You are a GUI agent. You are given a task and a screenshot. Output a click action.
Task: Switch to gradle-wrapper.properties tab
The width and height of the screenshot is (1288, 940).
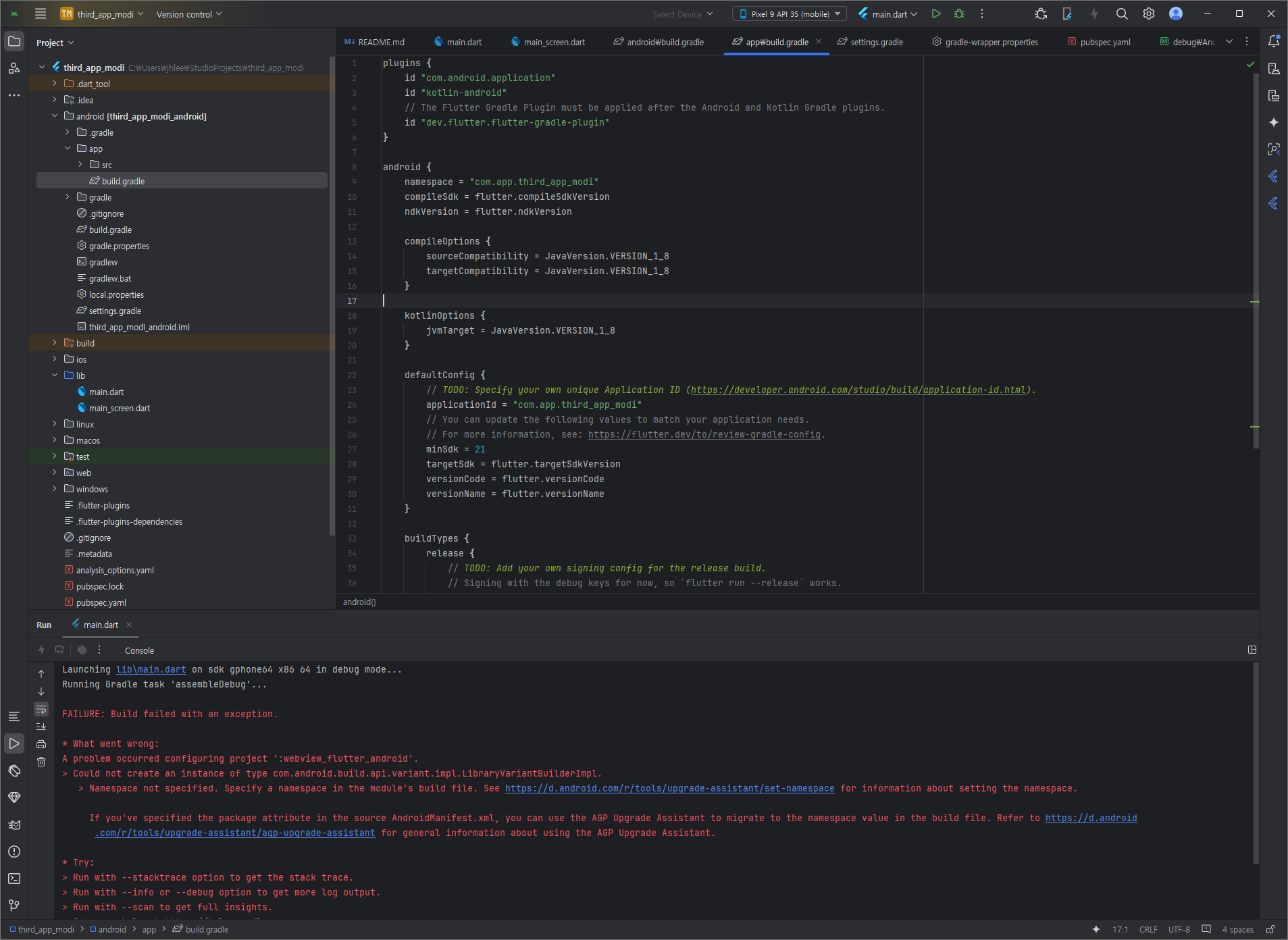(985, 42)
